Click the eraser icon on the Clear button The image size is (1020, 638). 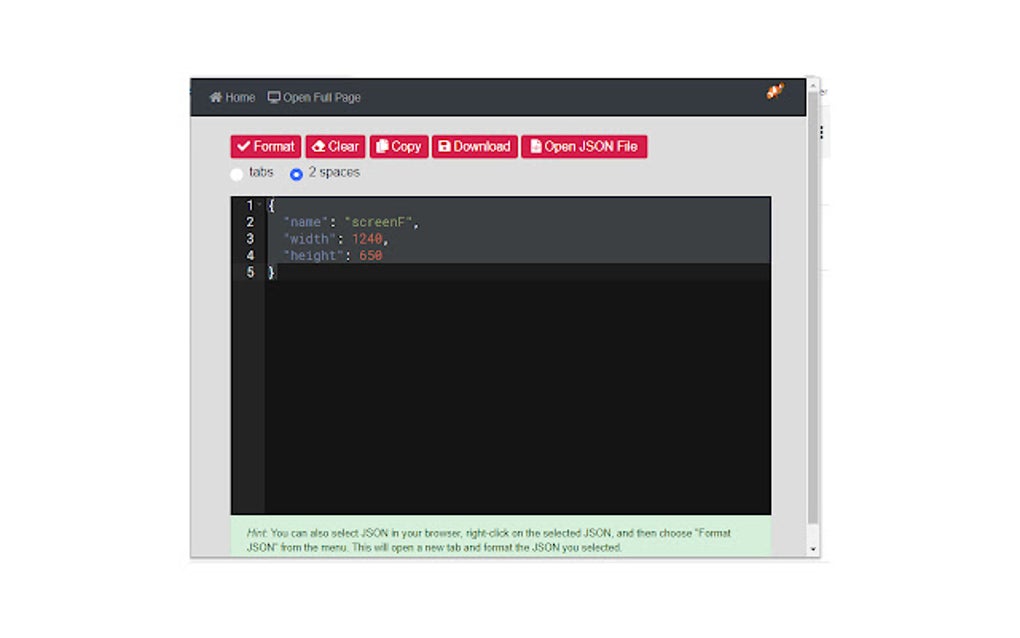[x=318, y=146]
